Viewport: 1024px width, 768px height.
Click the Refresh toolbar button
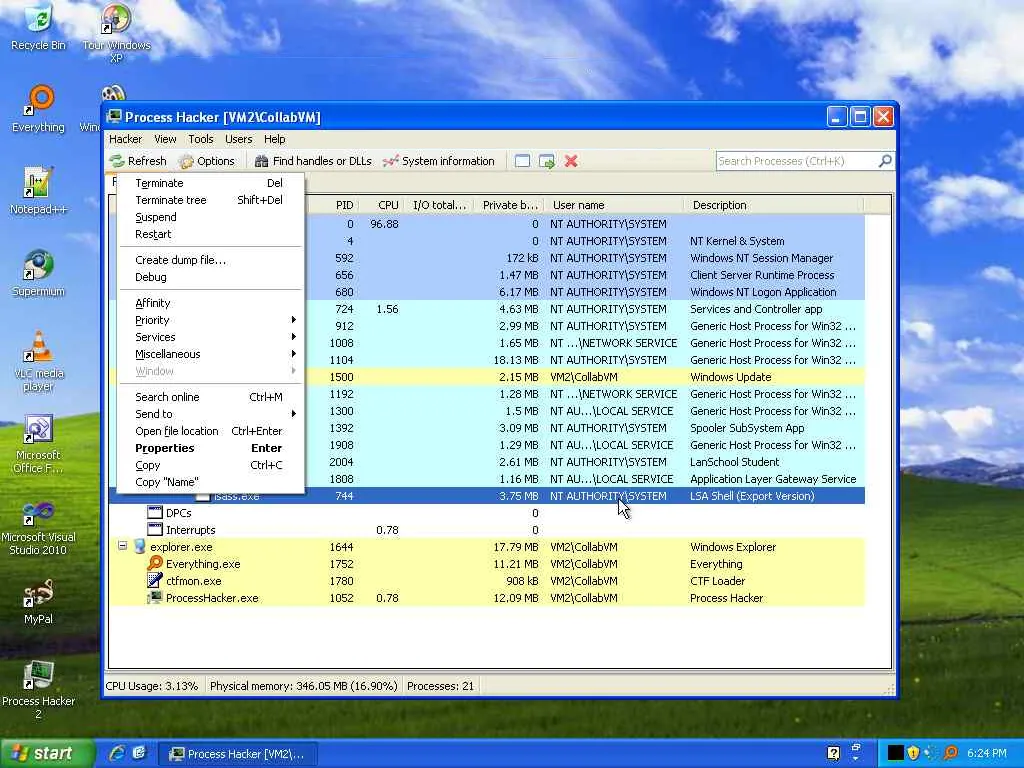tap(138, 161)
